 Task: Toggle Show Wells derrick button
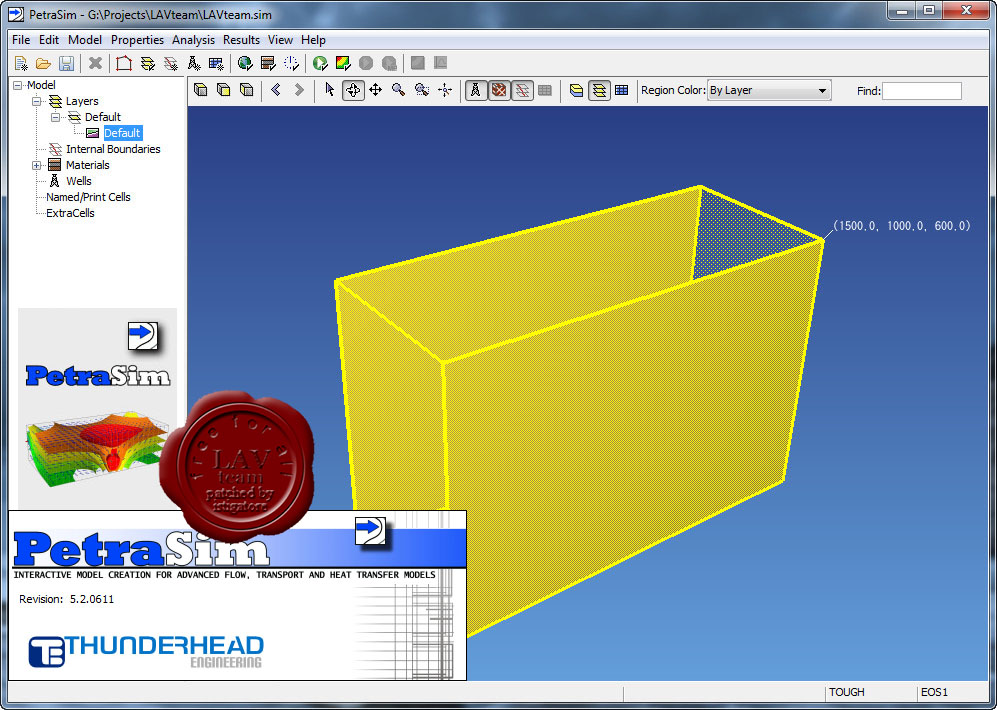tap(475, 90)
